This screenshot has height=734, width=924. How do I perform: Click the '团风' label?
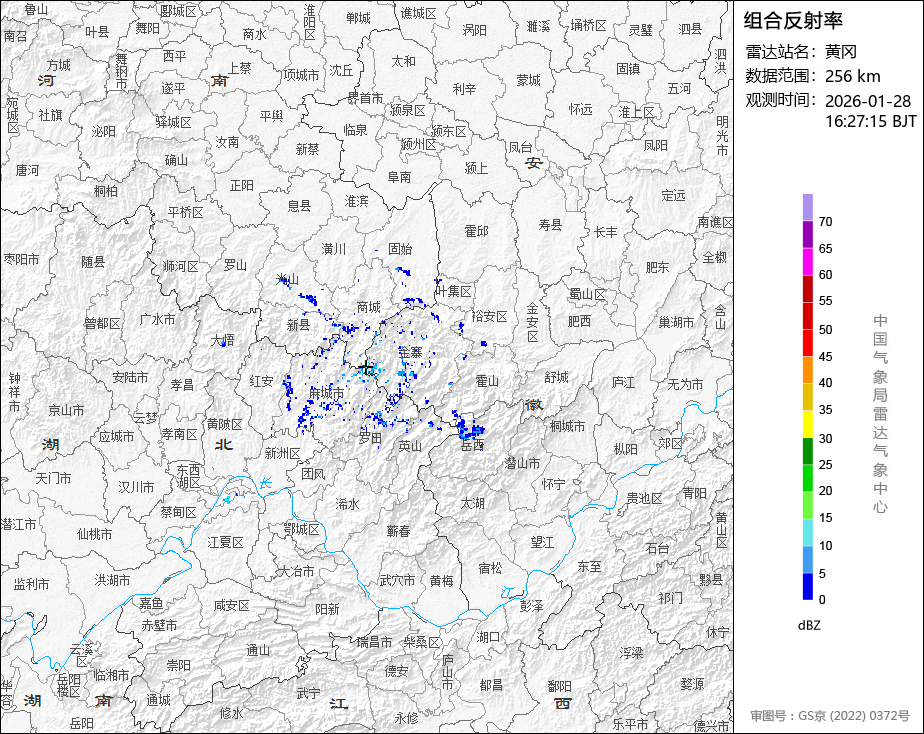tap(313, 474)
